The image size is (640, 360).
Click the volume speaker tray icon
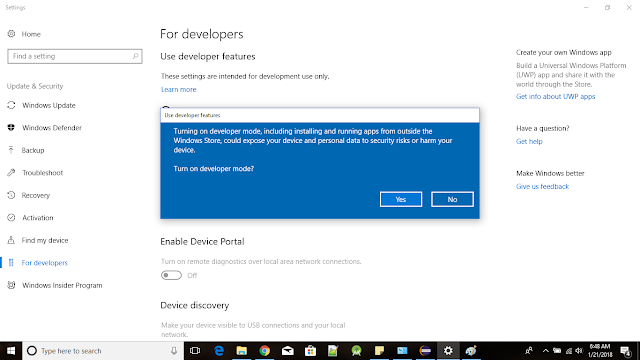(579, 351)
